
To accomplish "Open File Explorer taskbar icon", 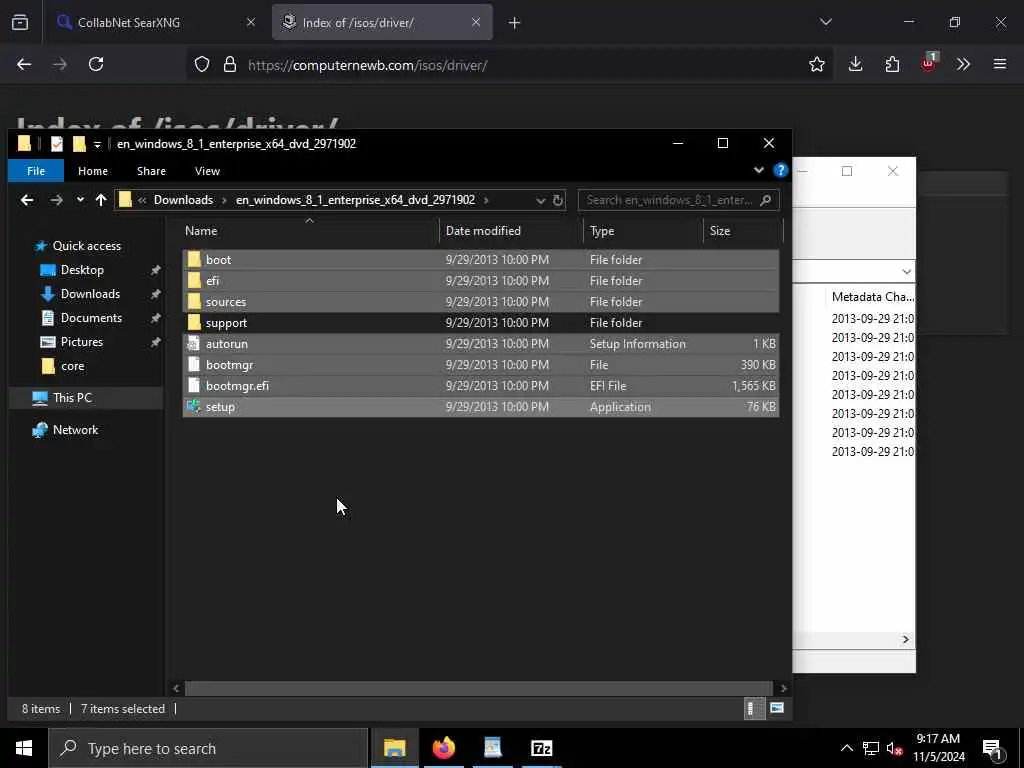I will [394, 748].
